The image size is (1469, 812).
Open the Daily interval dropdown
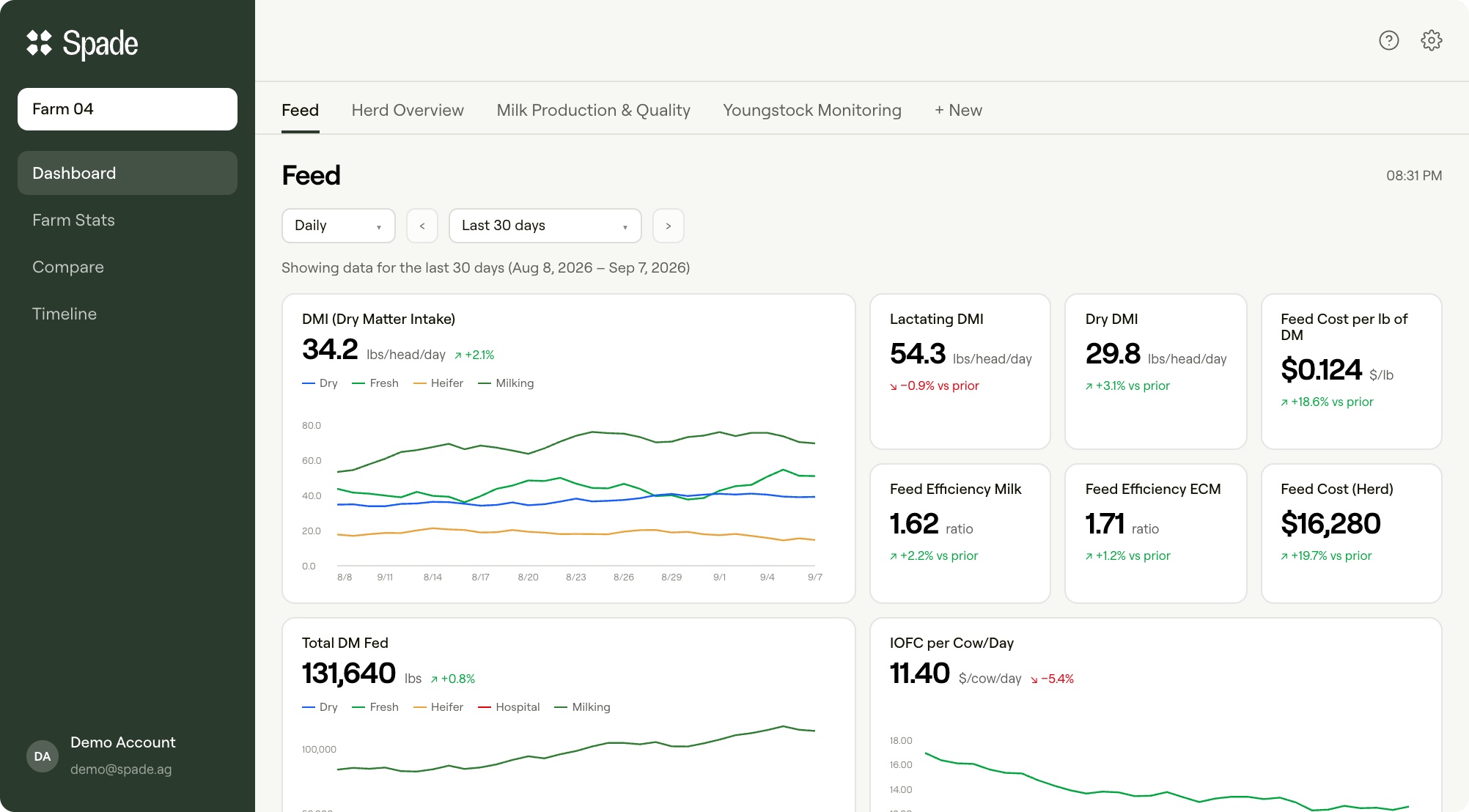[339, 226]
